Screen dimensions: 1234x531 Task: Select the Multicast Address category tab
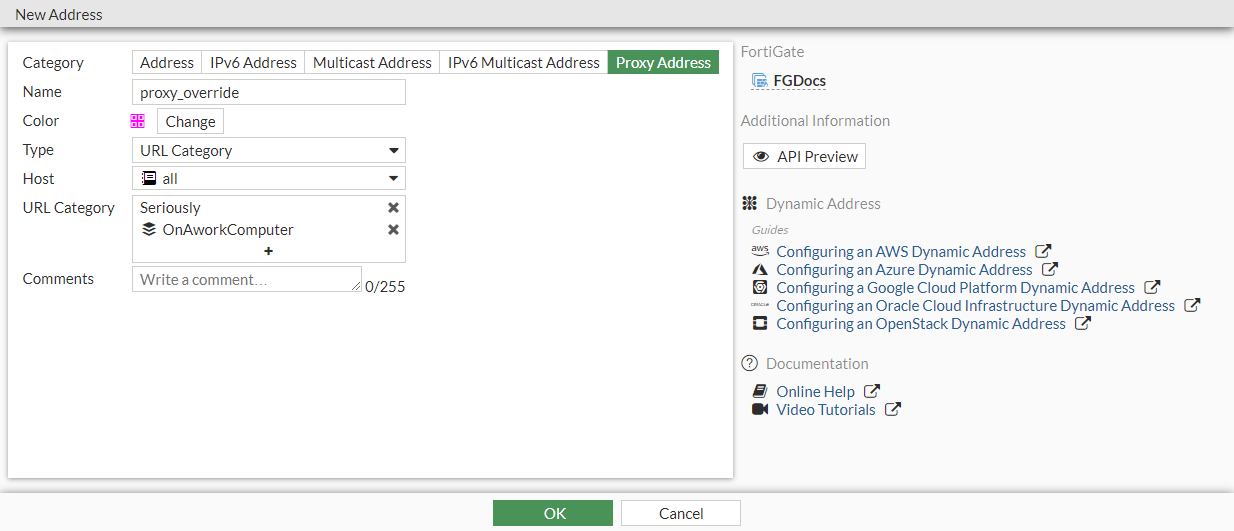[372, 63]
